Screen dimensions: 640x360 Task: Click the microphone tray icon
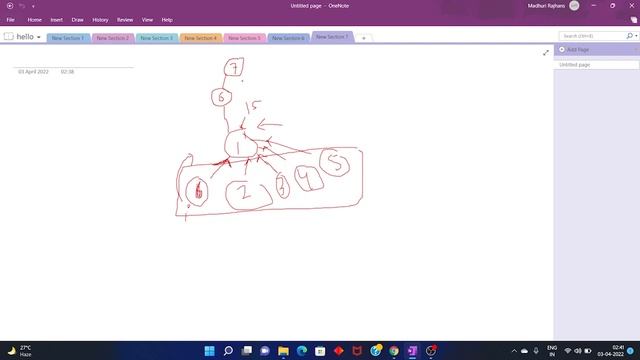click(536, 351)
